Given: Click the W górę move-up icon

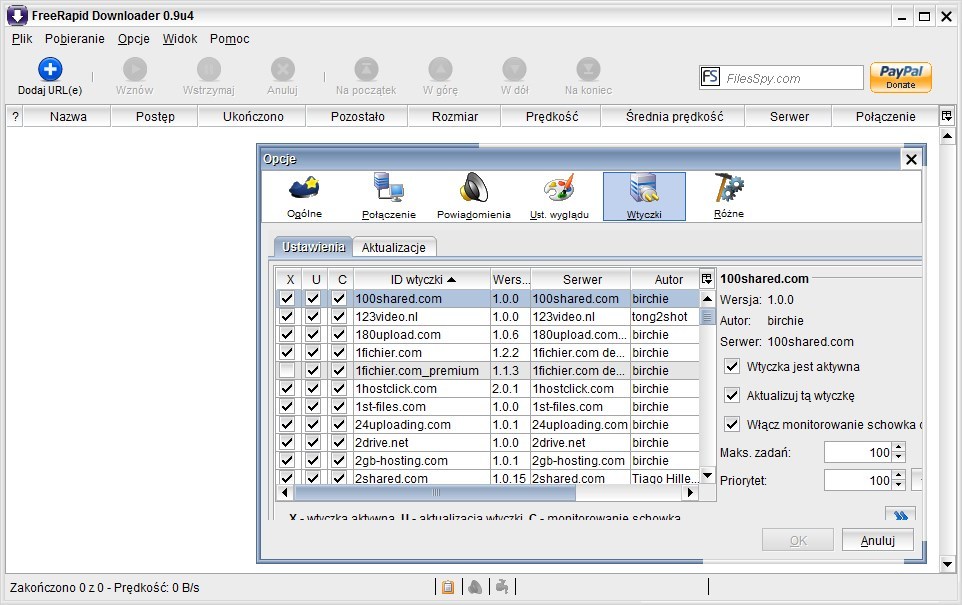Looking at the screenshot, I should [x=440, y=69].
